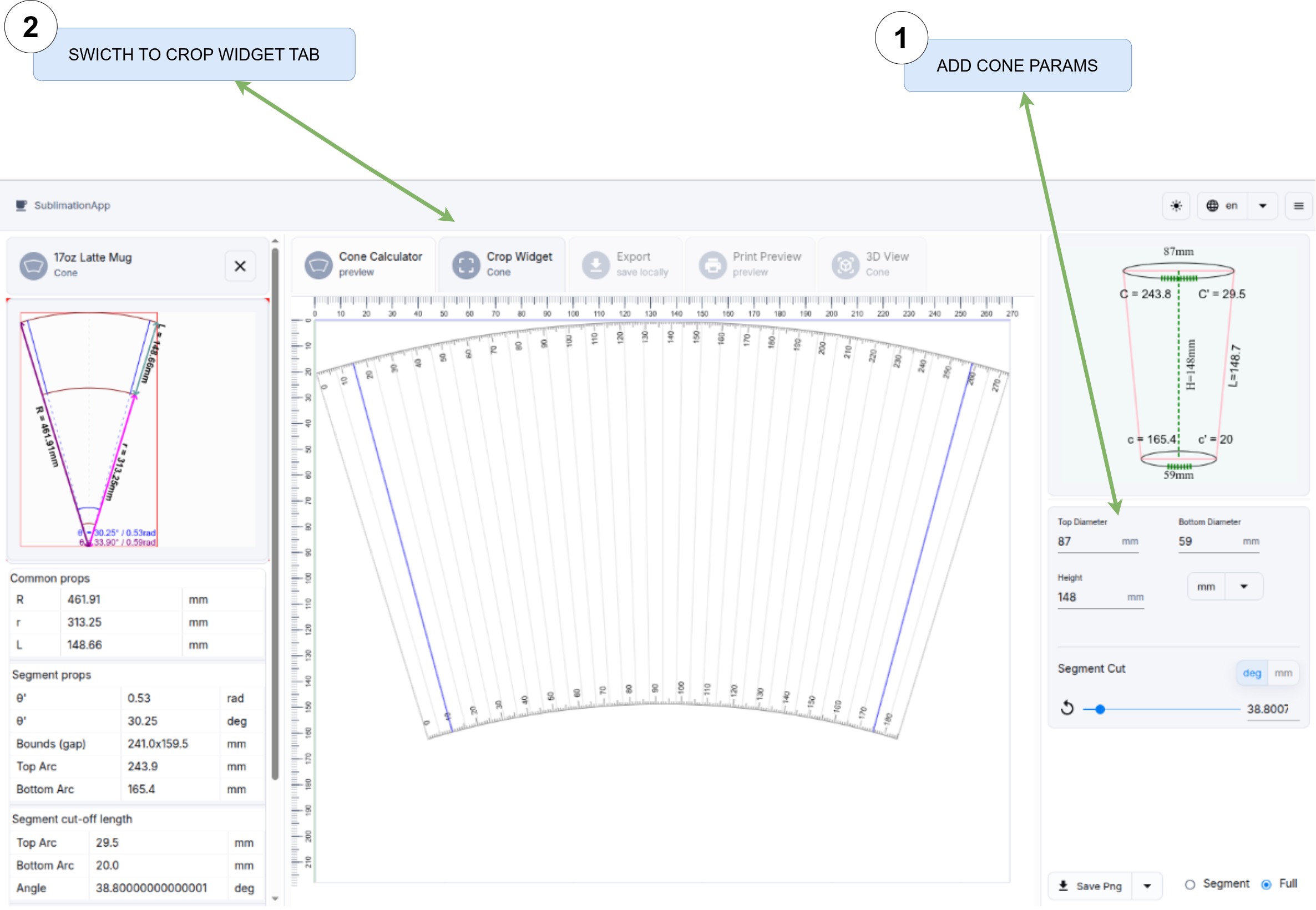Click the Export save locally icon
The width and height of the screenshot is (1316, 910).
click(x=595, y=264)
